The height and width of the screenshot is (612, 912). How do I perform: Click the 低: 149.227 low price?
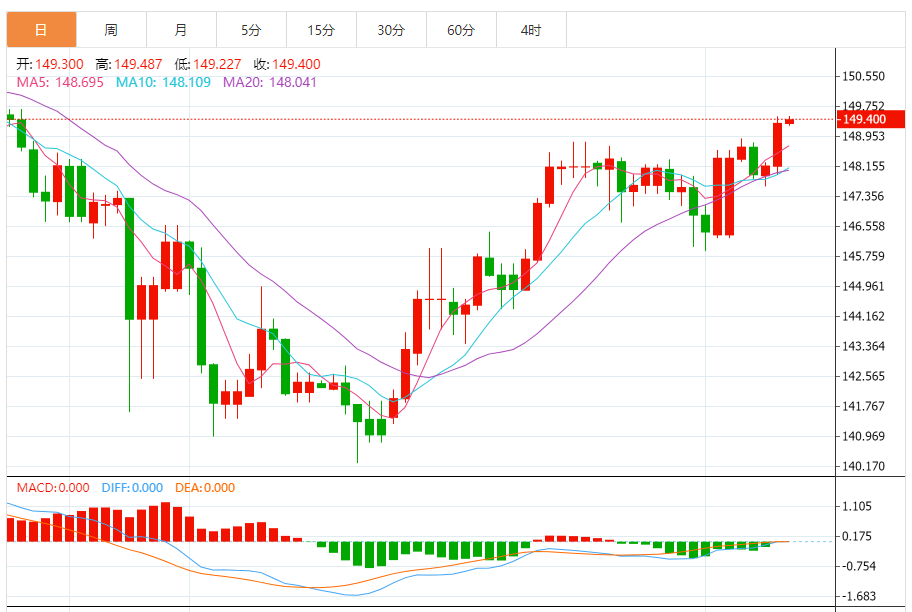tap(208, 64)
